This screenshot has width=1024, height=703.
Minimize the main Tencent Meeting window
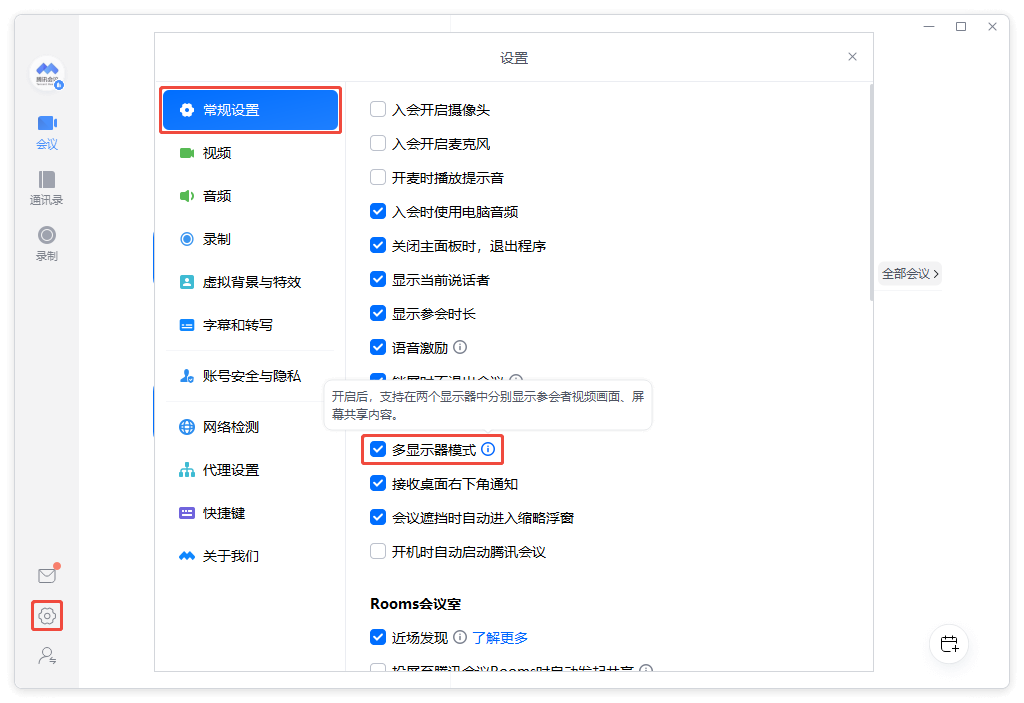tap(929, 27)
